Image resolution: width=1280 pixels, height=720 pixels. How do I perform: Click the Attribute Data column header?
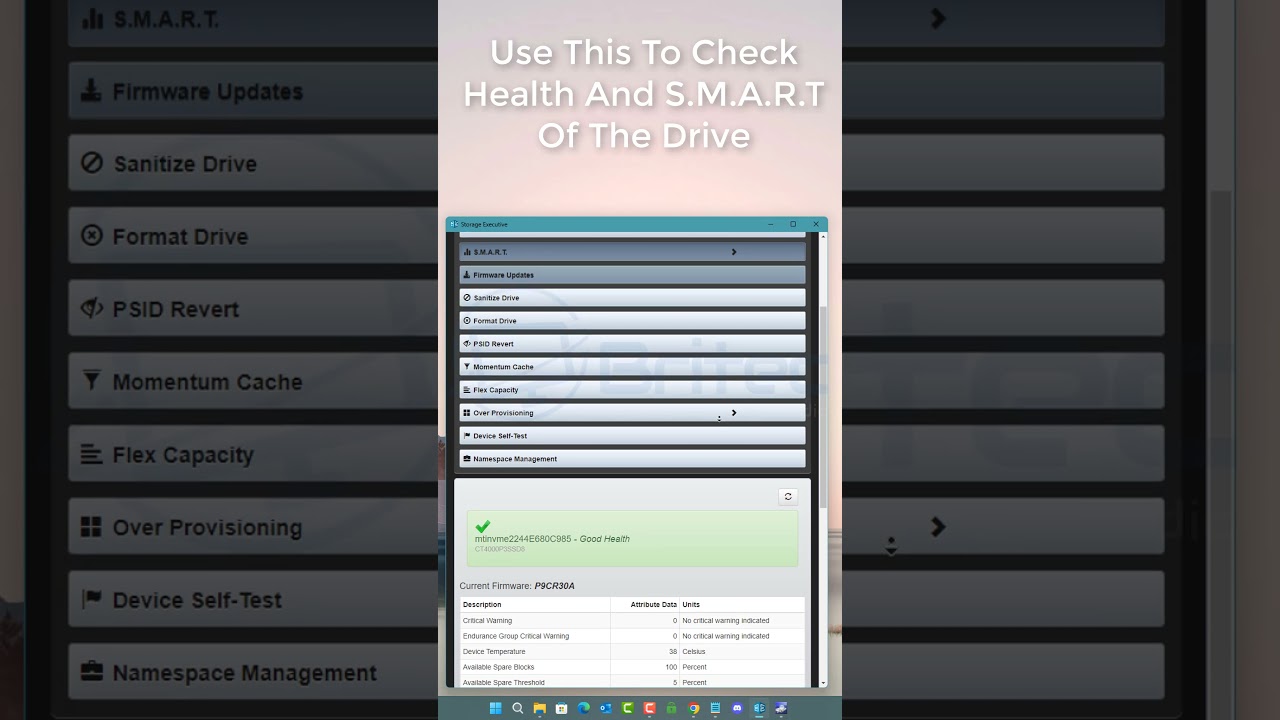[x=654, y=605]
